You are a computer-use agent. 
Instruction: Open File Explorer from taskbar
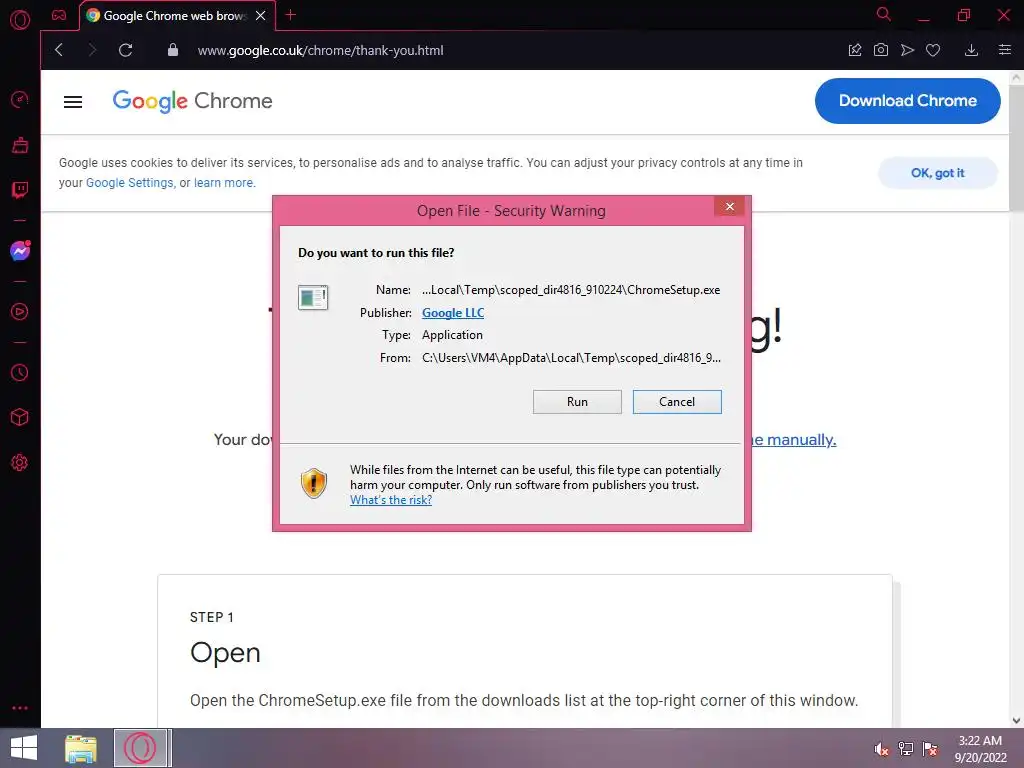(x=81, y=748)
